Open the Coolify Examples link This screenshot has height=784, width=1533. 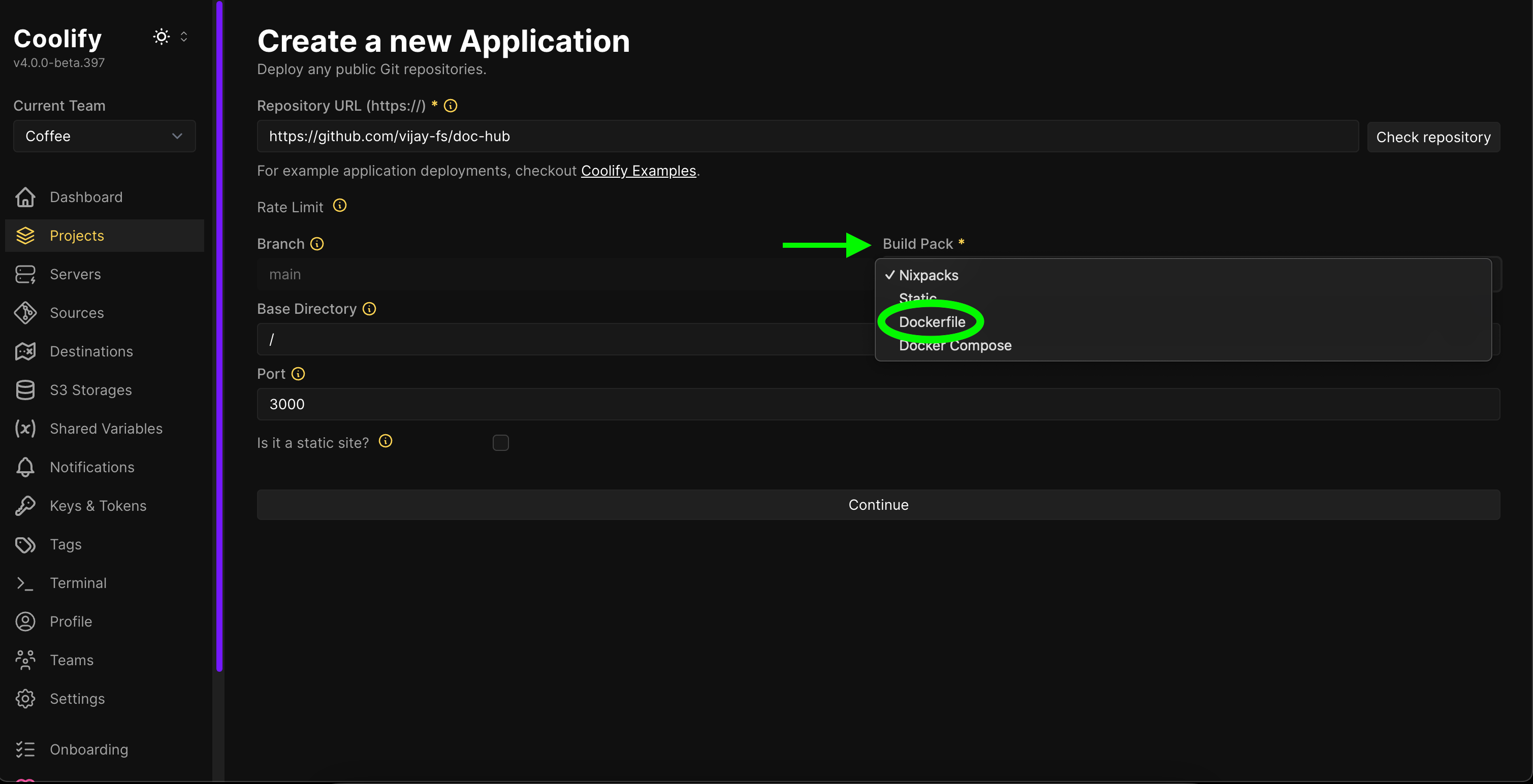click(638, 171)
